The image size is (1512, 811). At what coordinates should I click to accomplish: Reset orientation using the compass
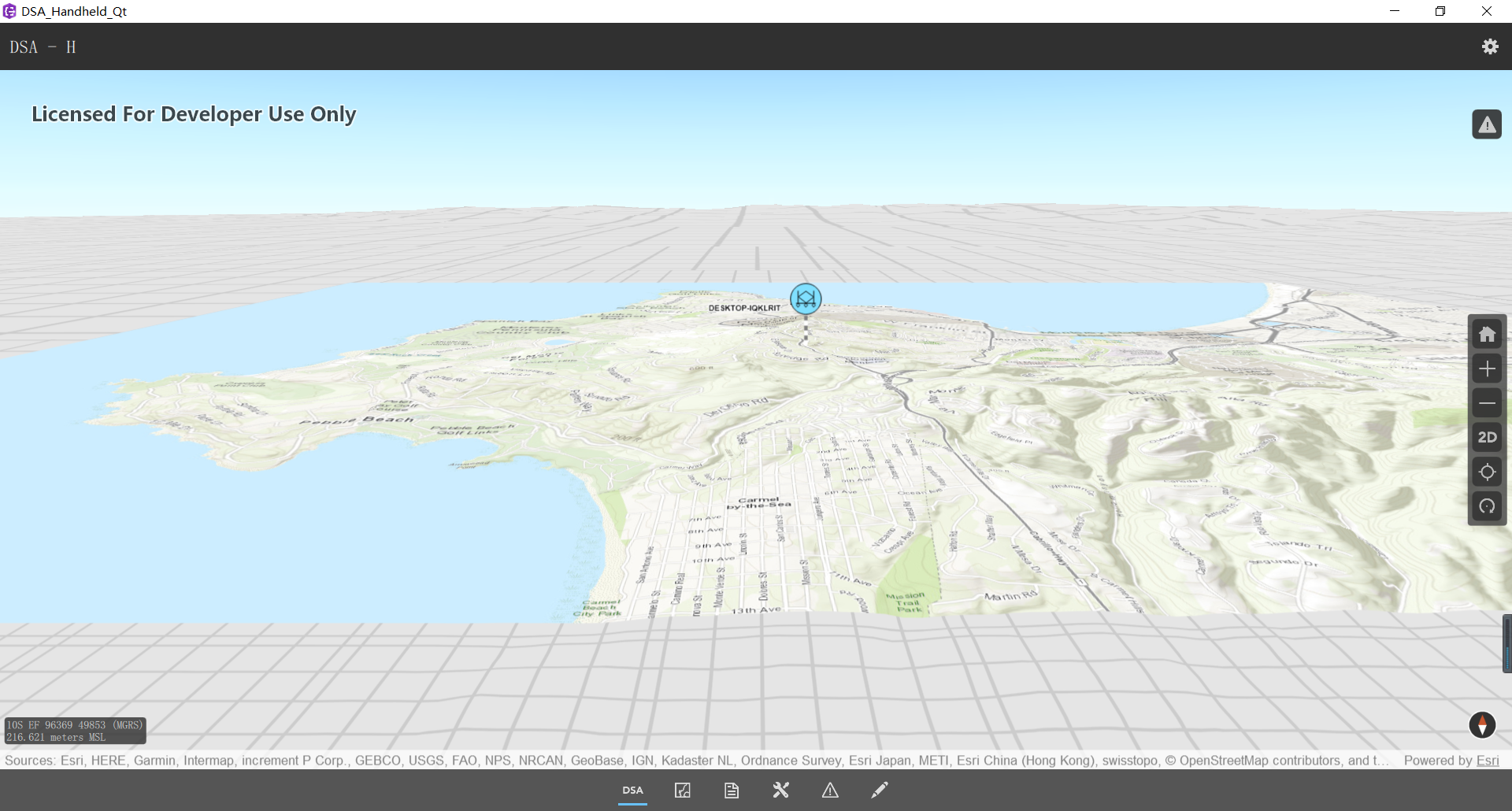tap(1482, 724)
